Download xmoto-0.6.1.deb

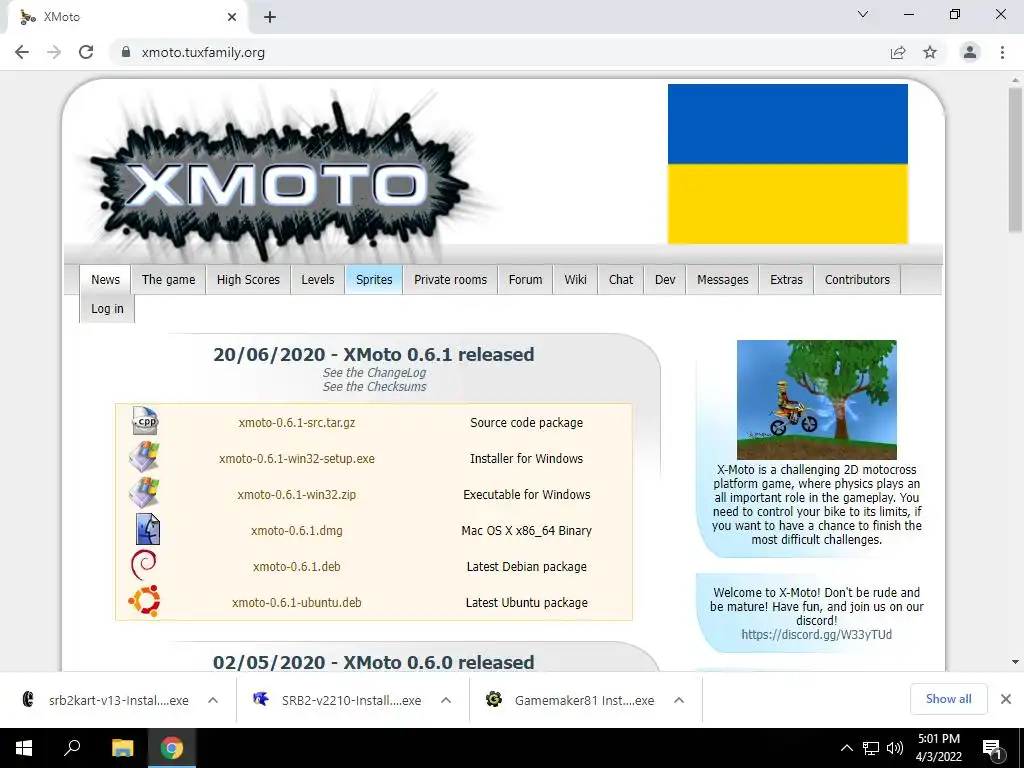tap(296, 566)
